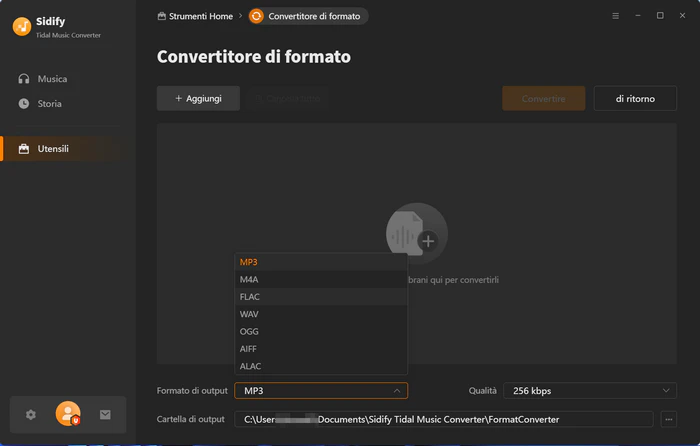The image size is (700, 446).
Task: Click the Sidify logo icon
Action: pos(22,26)
